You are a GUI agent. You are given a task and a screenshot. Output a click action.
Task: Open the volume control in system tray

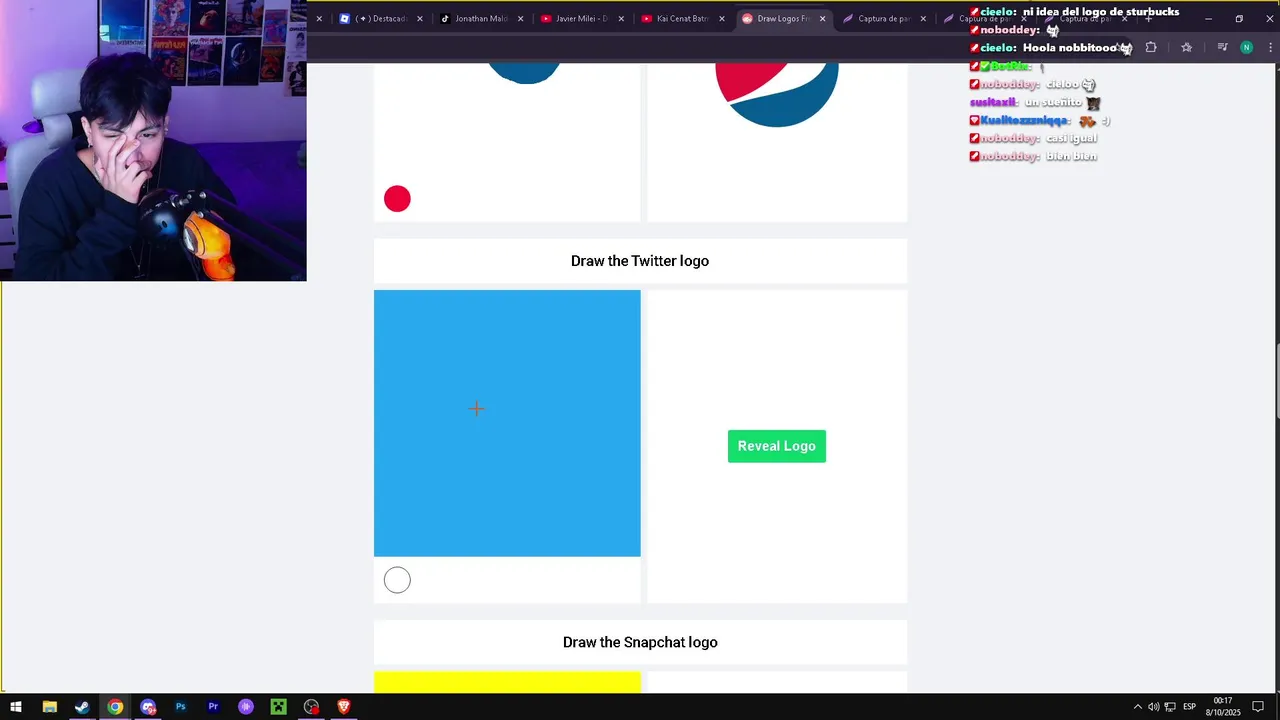pos(1153,707)
